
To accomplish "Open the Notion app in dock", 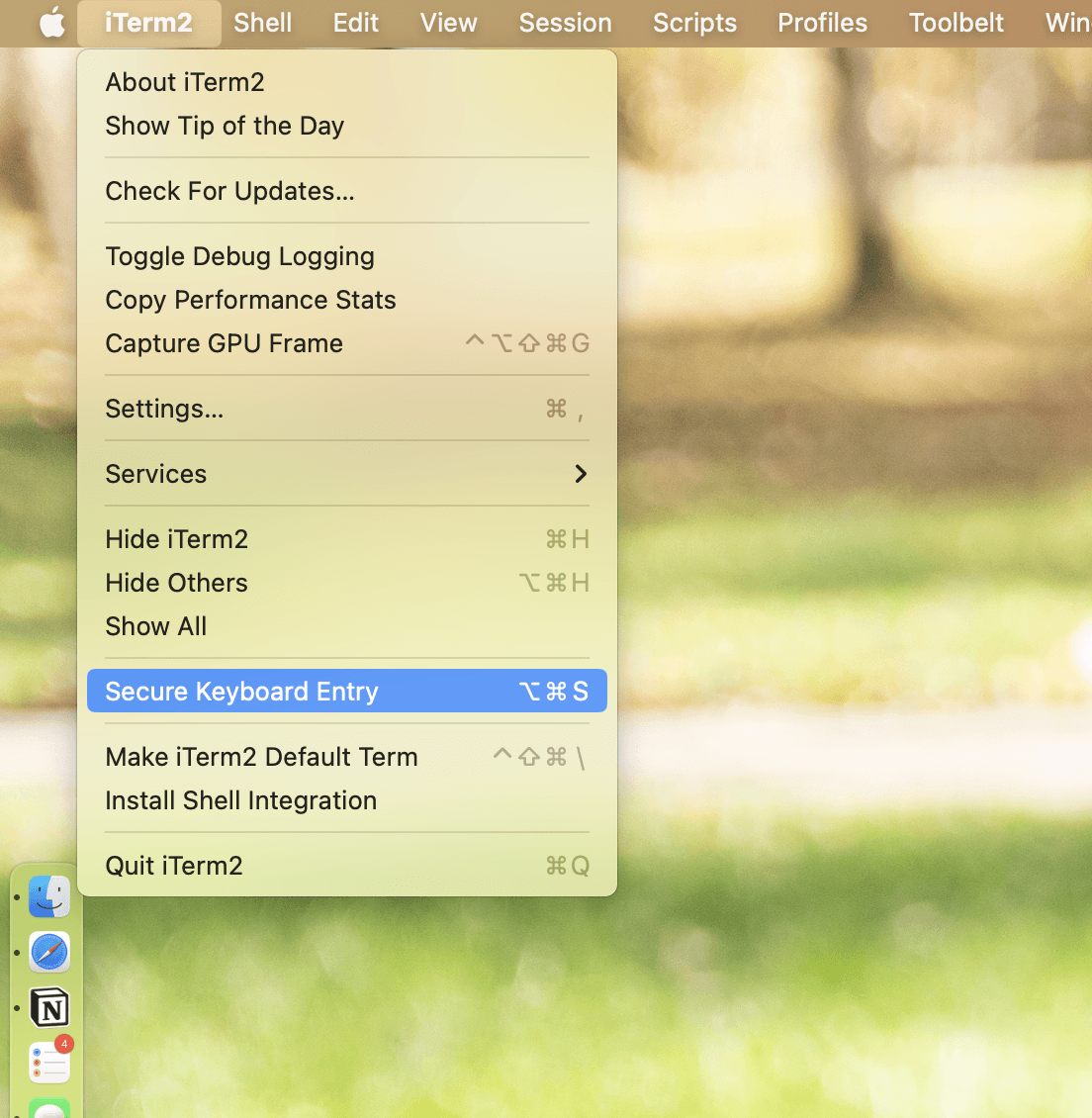I will (49, 1008).
